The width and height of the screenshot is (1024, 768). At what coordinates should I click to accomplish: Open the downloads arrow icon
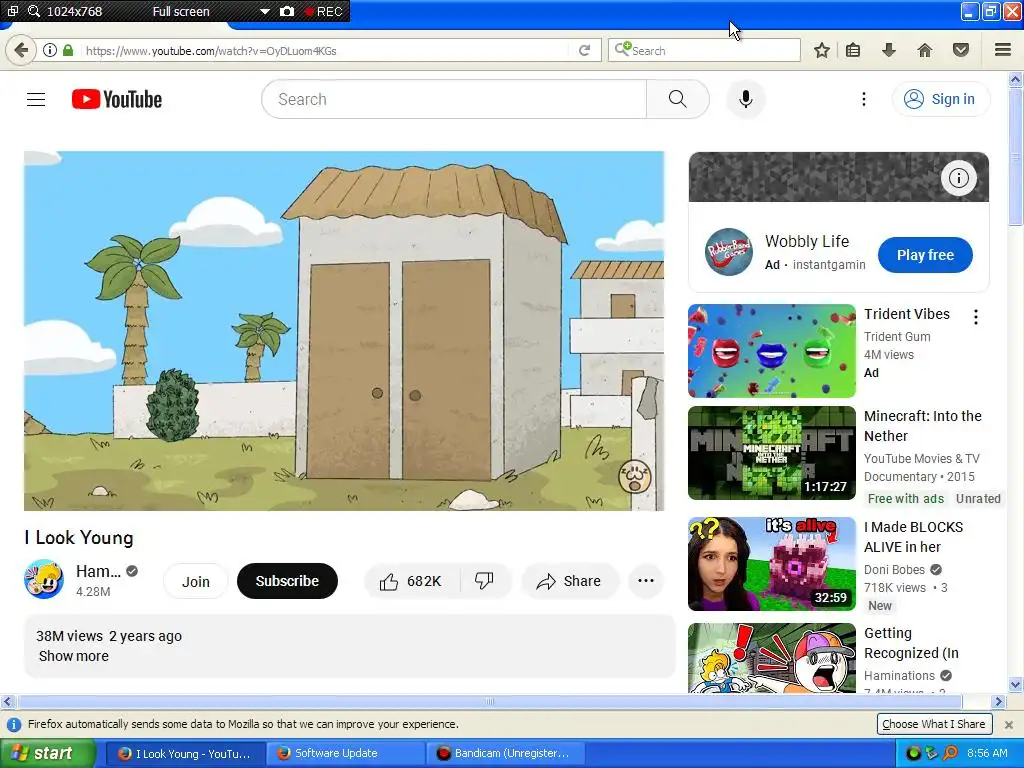889,50
